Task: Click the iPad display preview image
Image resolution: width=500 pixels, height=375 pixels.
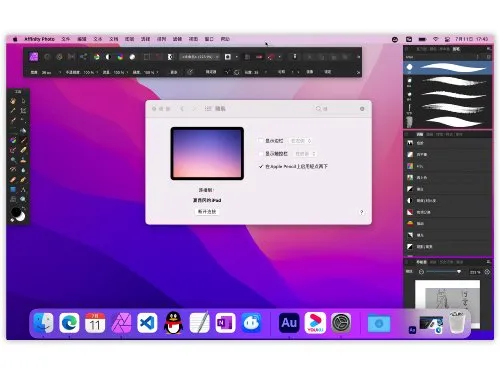Action: (x=207, y=153)
